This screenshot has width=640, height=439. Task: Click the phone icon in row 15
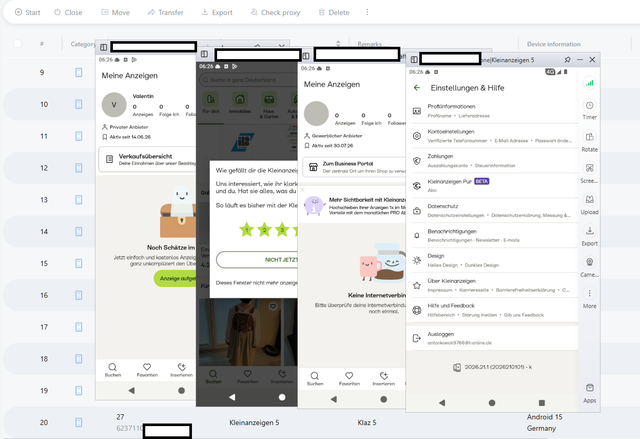[78, 264]
